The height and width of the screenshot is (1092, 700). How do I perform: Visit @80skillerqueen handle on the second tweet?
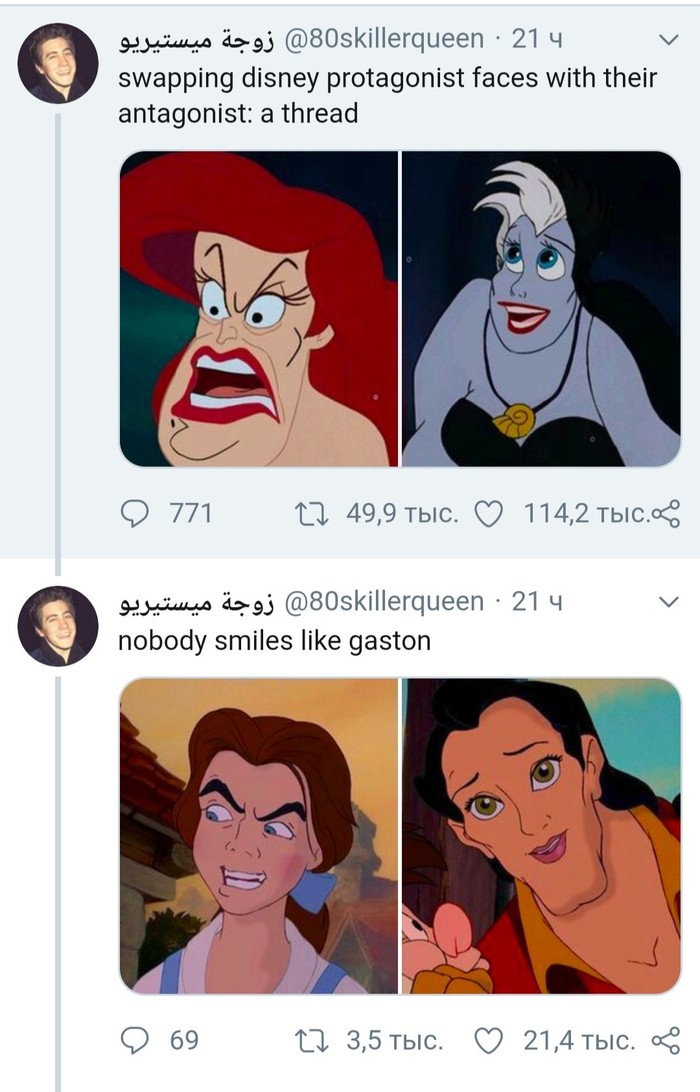pyautogui.click(x=384, y=601)
